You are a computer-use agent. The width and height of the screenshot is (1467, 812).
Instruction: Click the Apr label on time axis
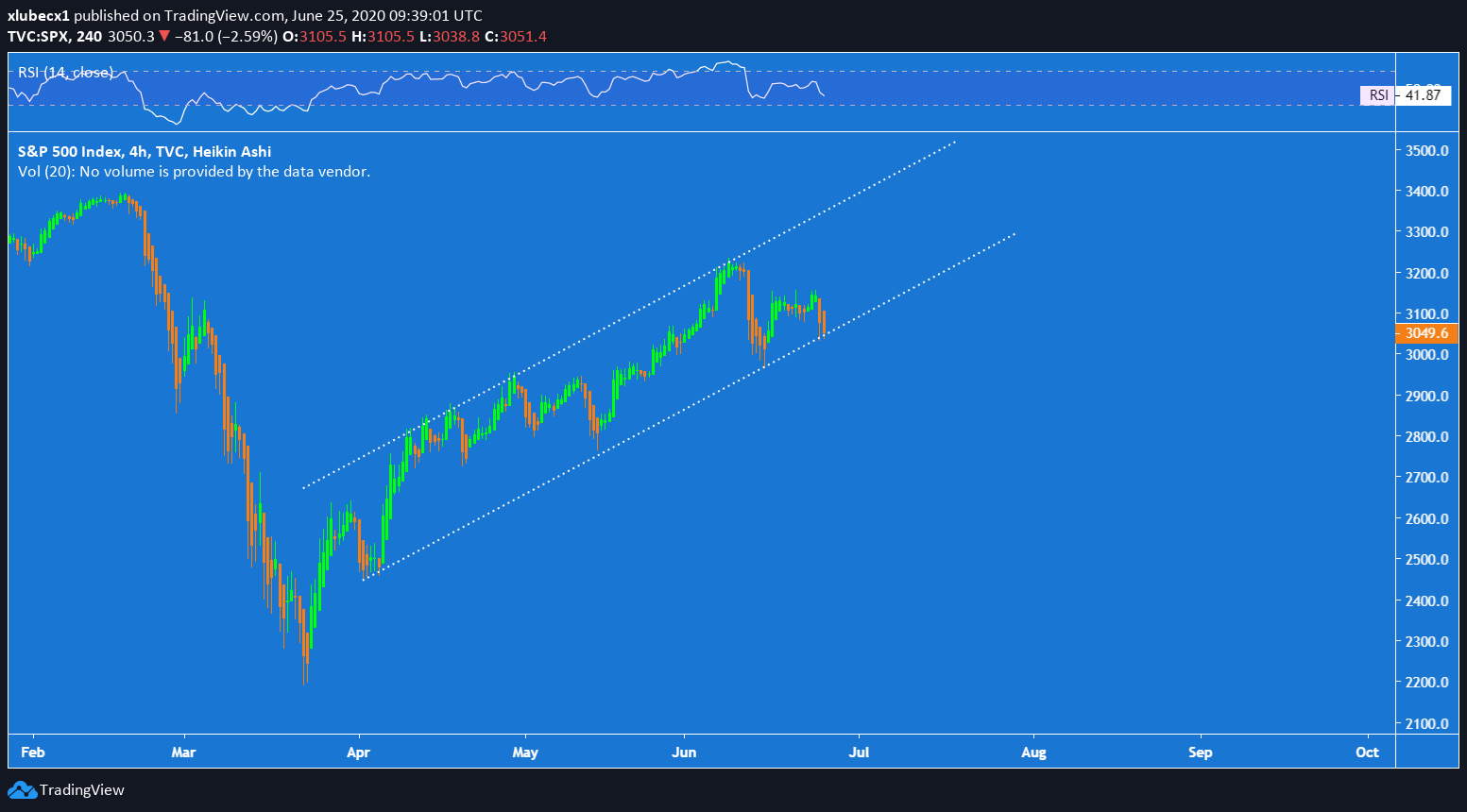click(x=358, y=753)
